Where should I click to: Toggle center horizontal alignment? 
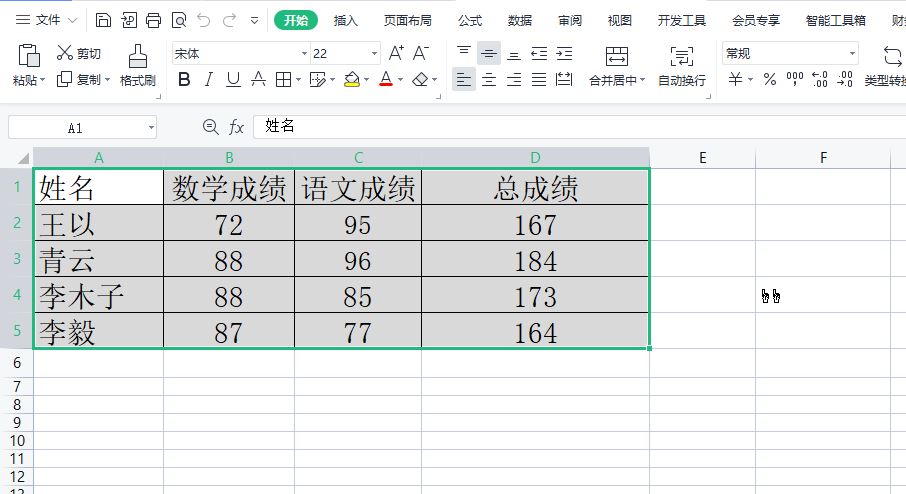[489, 79]
